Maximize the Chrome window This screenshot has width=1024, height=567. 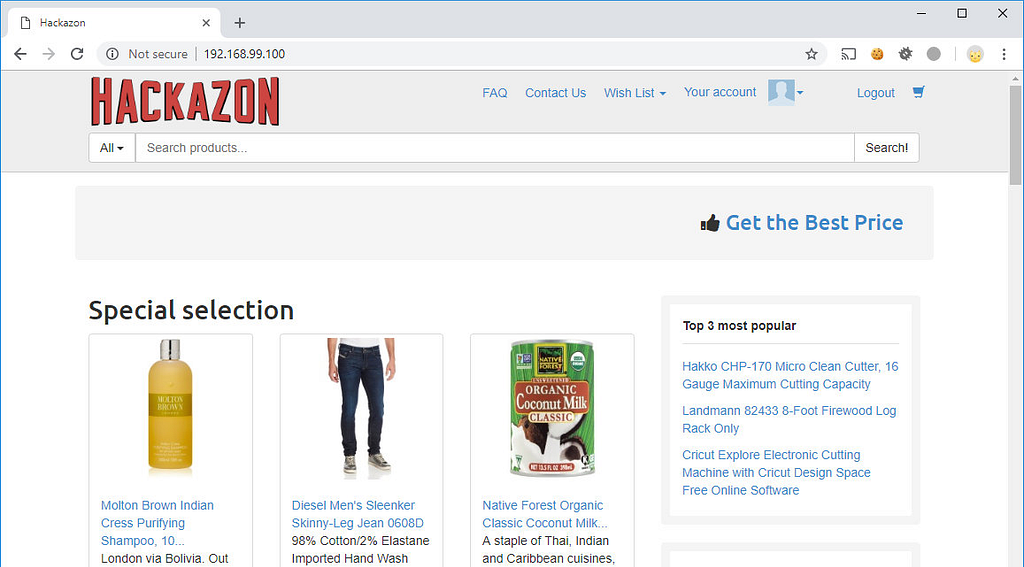962,13
